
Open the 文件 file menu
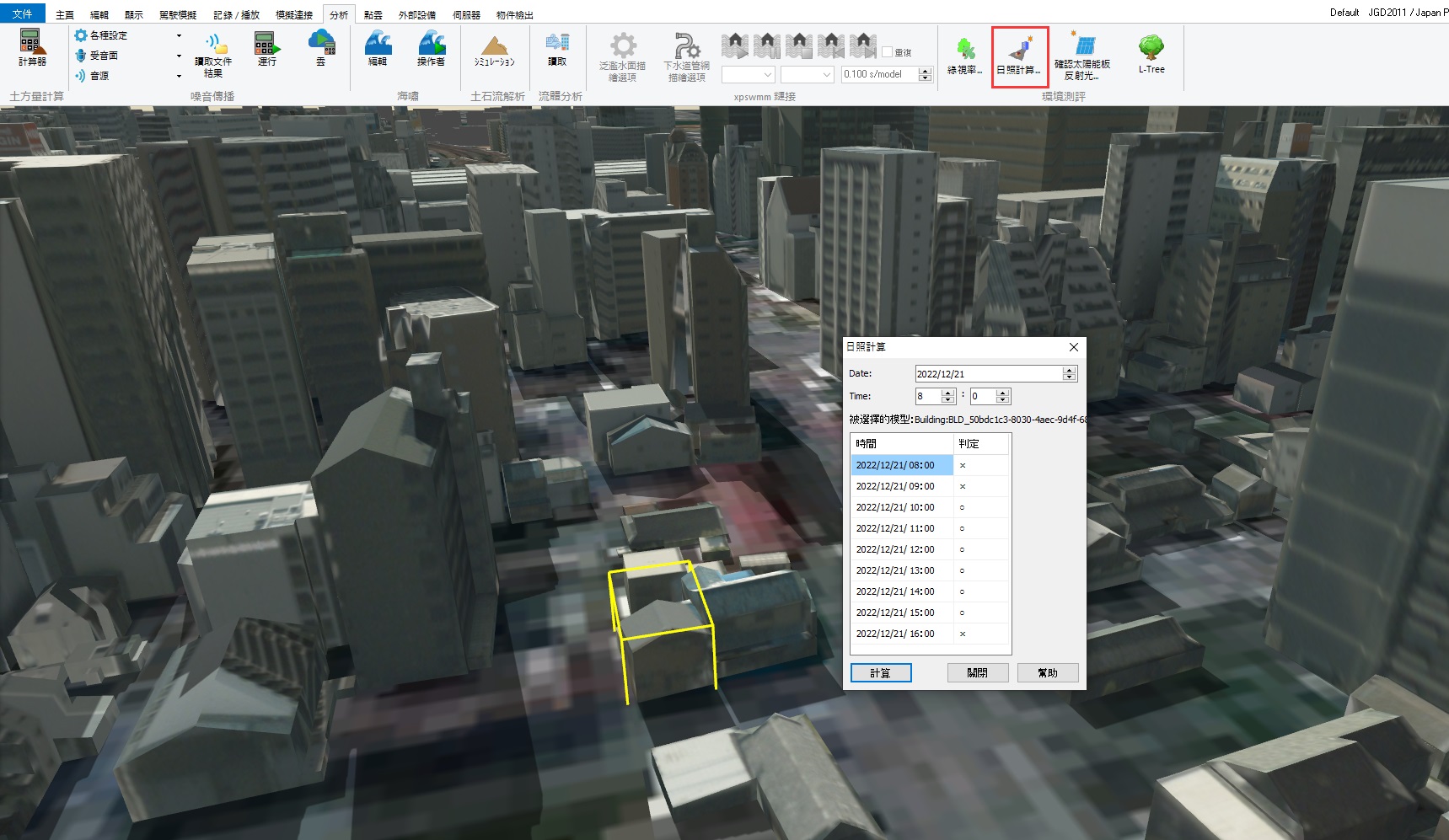22,13
